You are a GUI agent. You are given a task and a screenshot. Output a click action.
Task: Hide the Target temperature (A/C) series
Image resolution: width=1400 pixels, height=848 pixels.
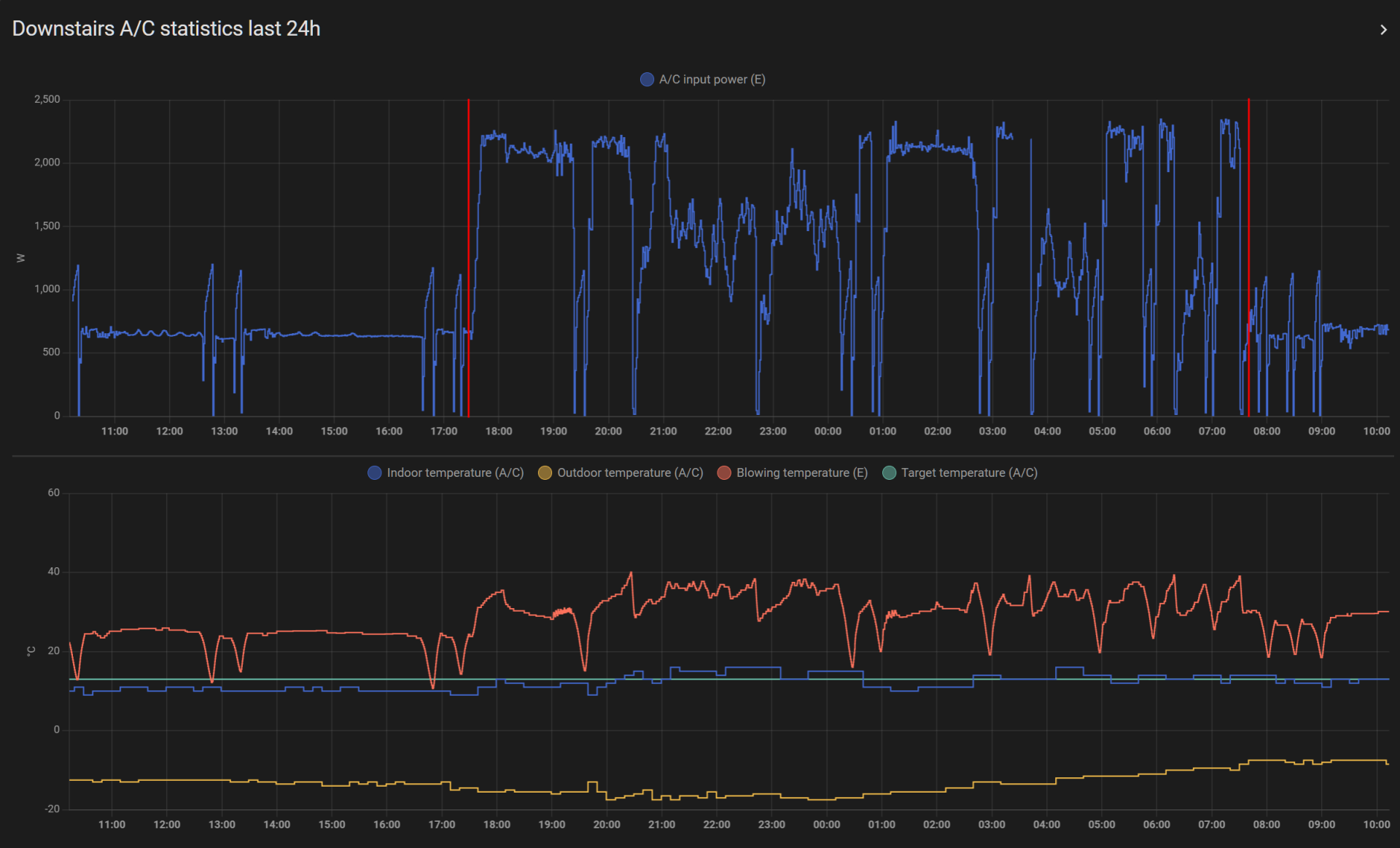pos(969,472)
